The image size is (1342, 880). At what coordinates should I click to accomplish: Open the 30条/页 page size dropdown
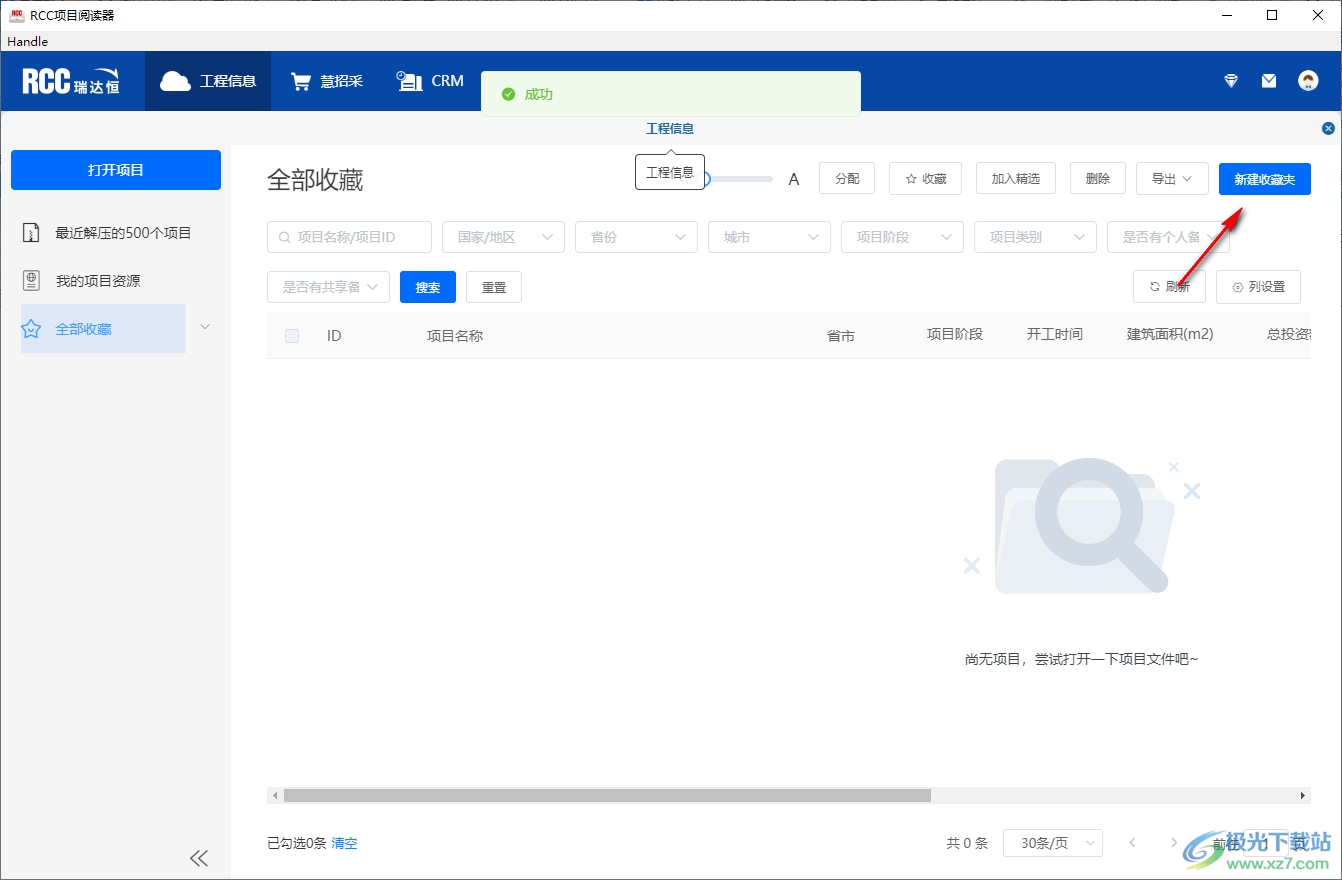[1052, 843]
